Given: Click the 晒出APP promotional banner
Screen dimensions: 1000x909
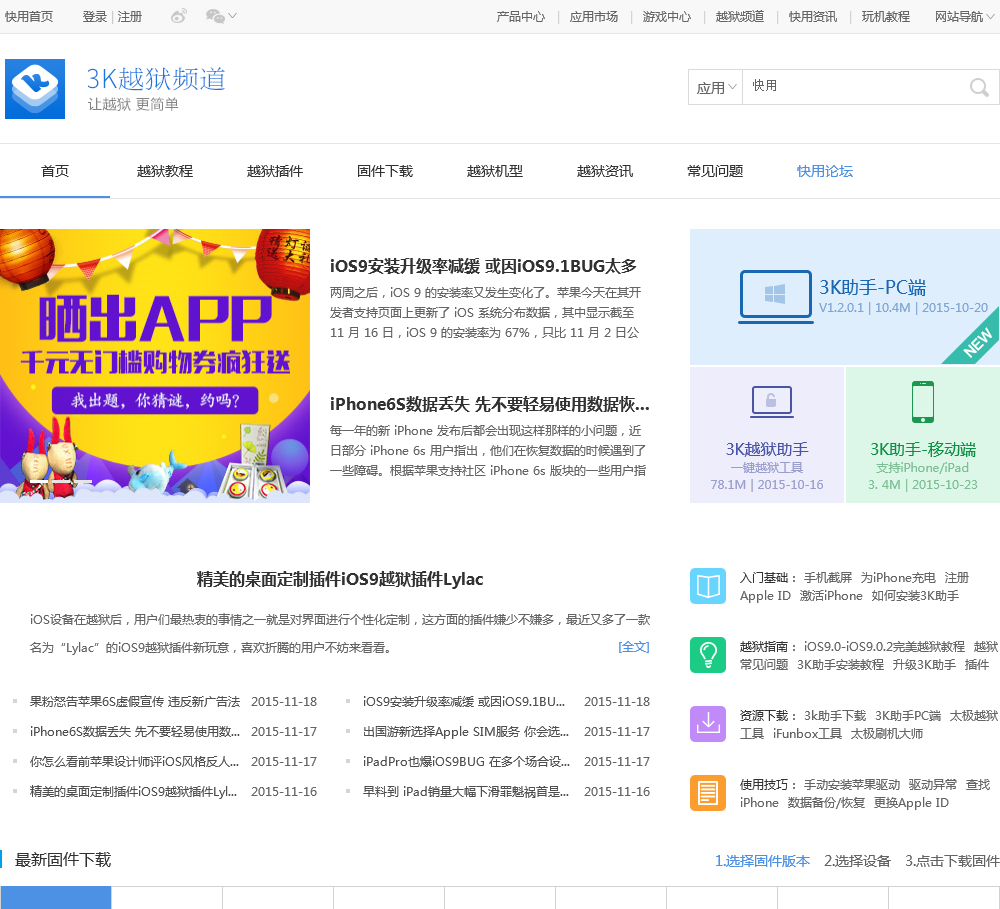Looking at the screenshot, I should pos(155,365).
